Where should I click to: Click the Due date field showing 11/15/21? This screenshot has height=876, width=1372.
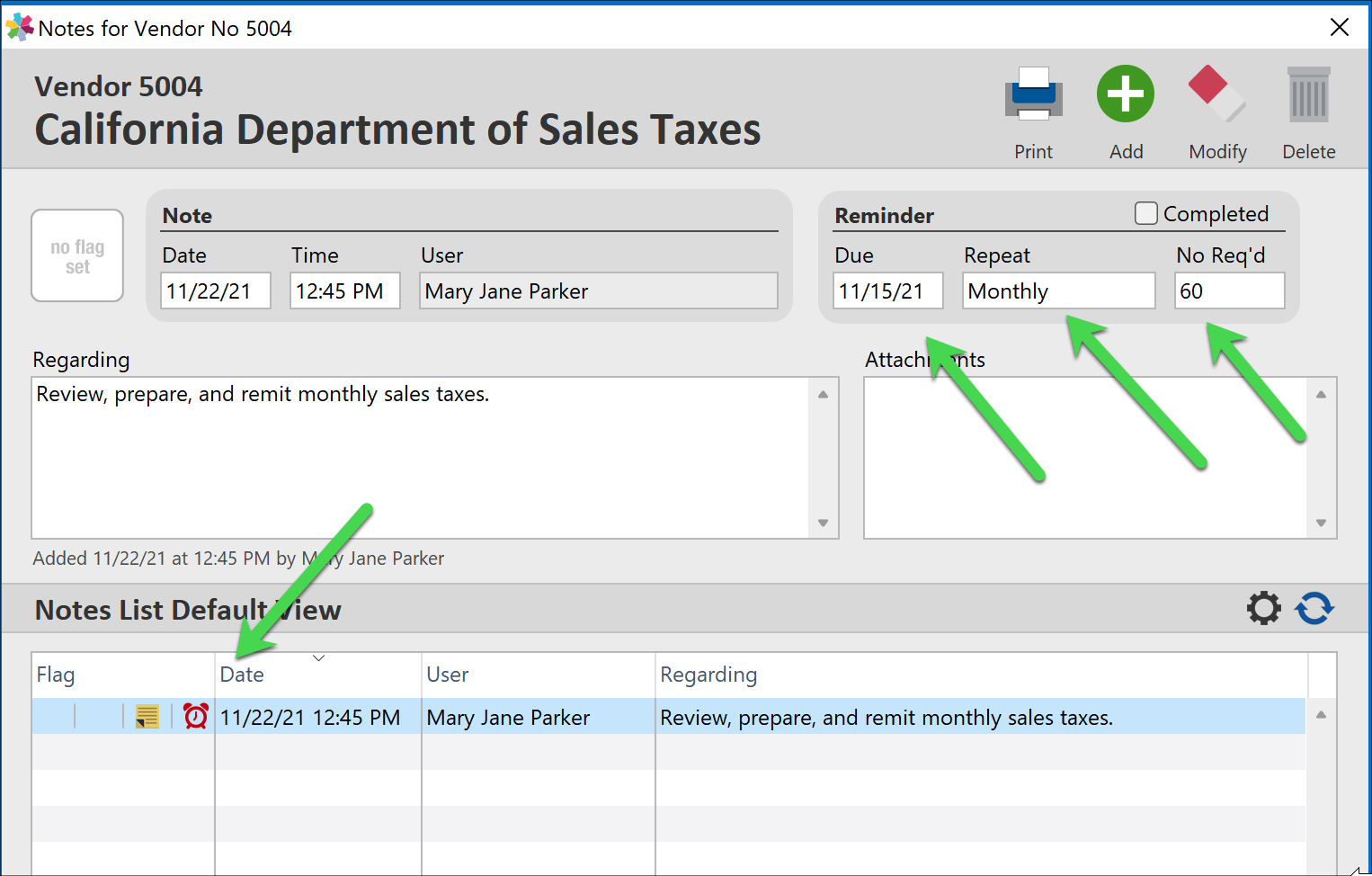(x=887, y=291)
